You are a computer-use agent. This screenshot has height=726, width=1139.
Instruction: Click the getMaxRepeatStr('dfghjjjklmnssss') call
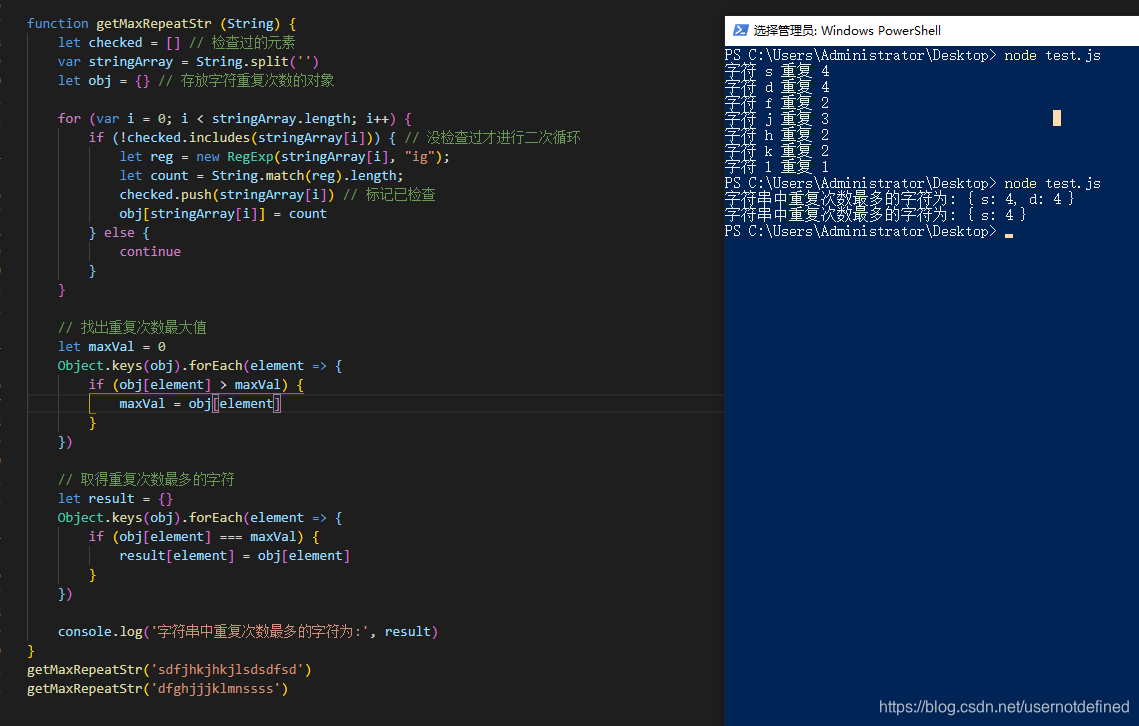(x=158, y=688)
